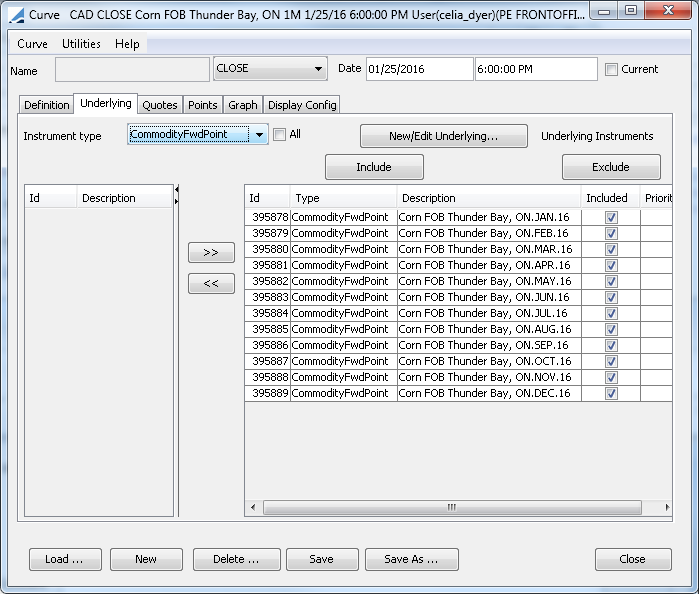Viewport: 699px width, 594px height.
Task: Click the Date field showing 01/25/2016
Action: [x=419, y=70]
